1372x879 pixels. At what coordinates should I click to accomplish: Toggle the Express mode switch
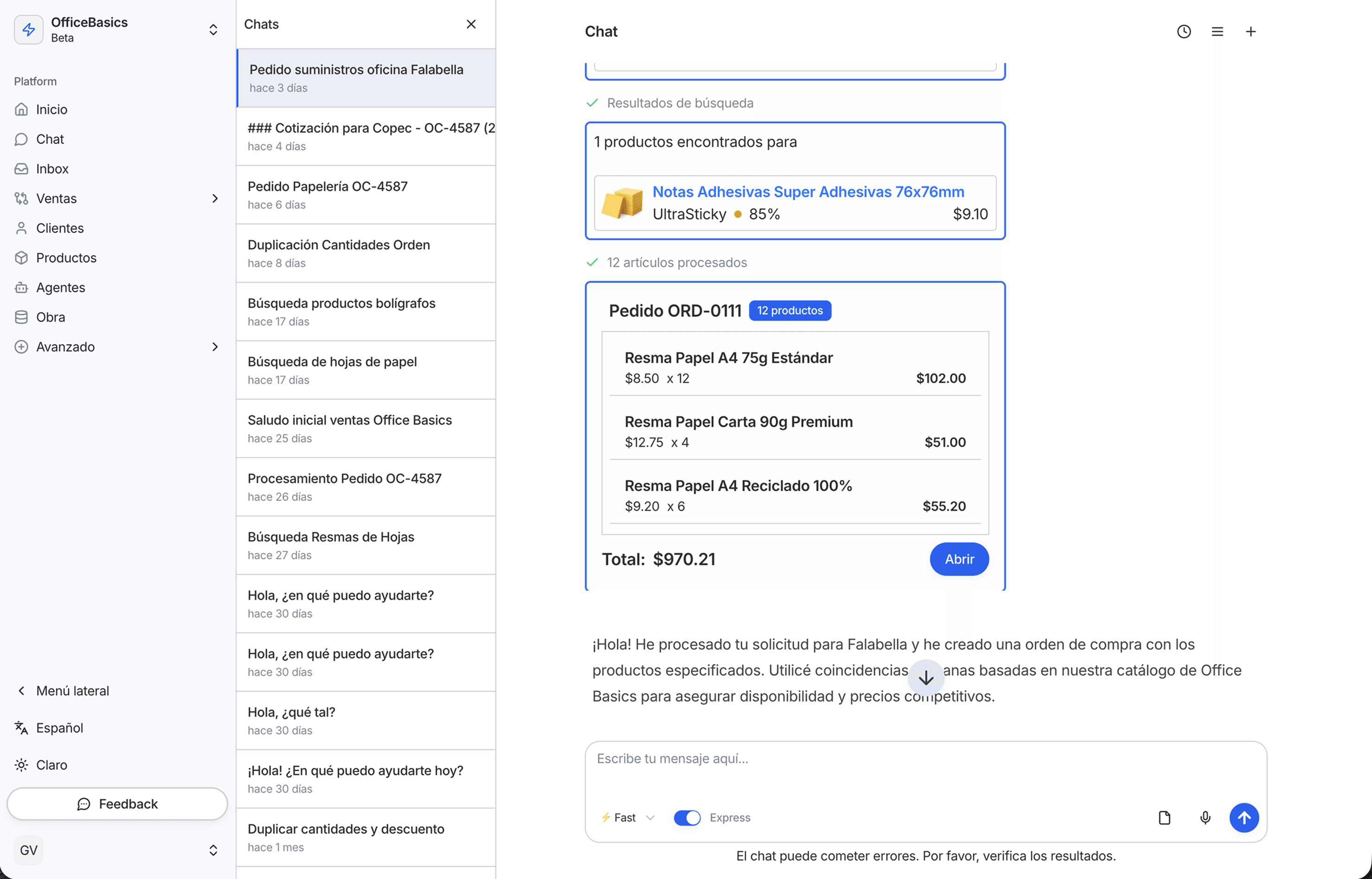(687, 817)
